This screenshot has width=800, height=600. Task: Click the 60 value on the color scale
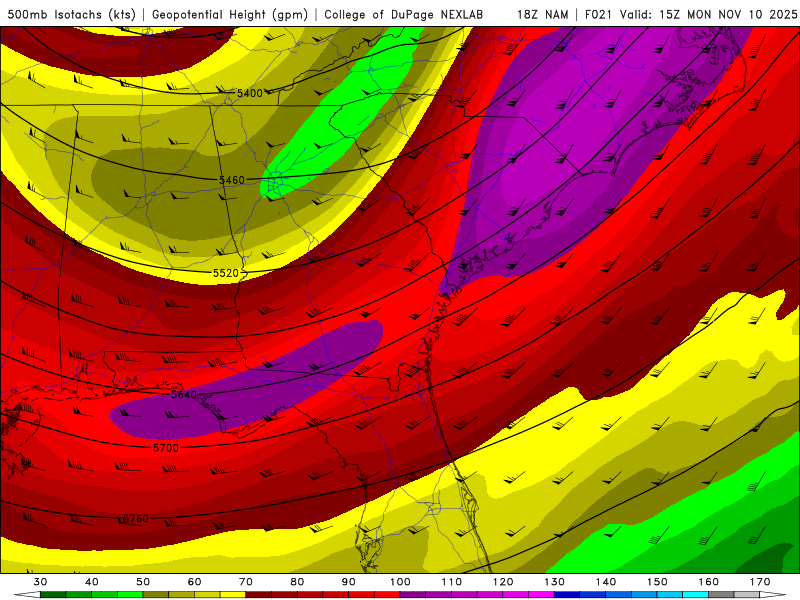click(x=194, y=582)
